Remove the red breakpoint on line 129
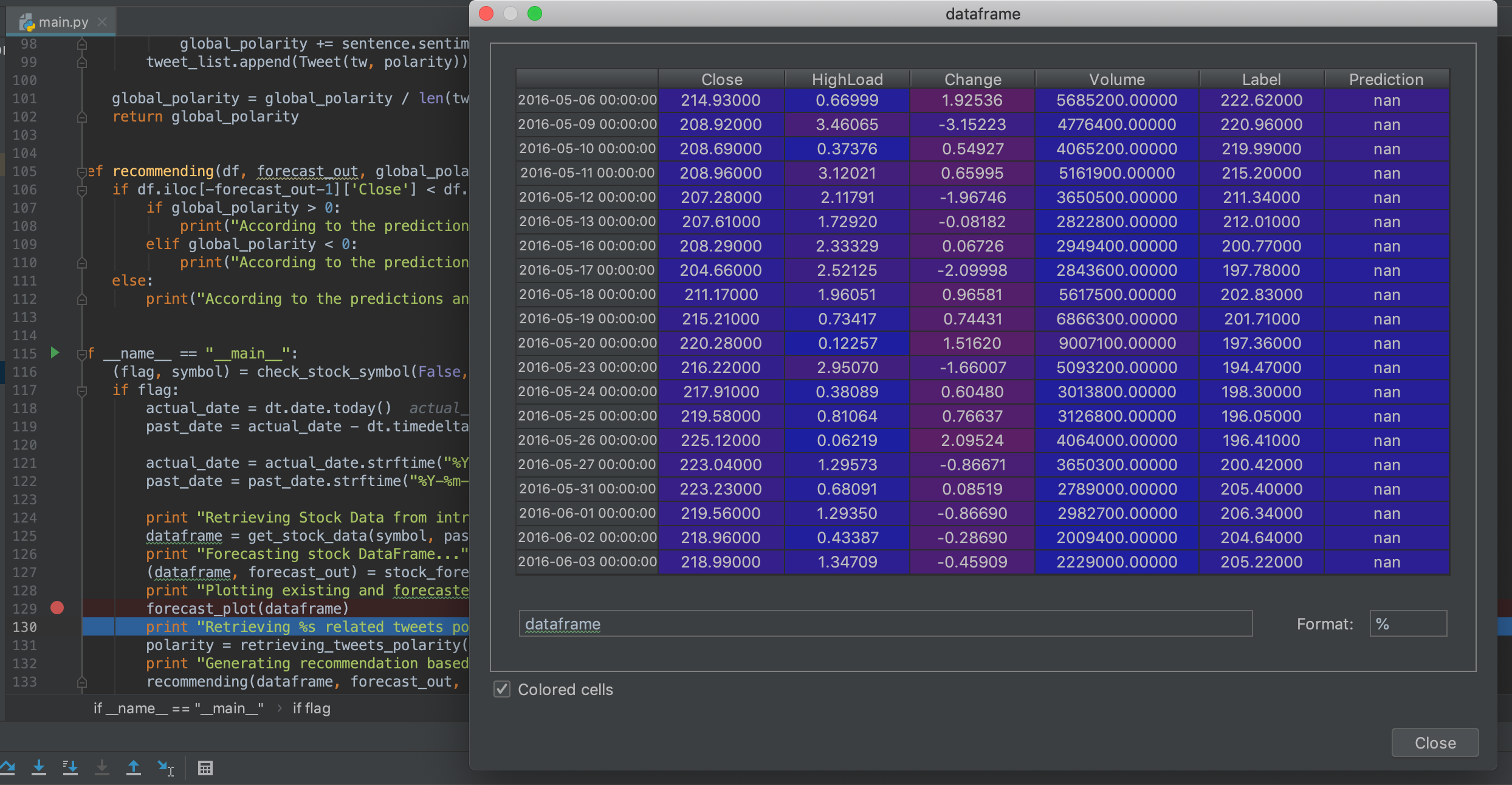 click(x=57, y=608)
